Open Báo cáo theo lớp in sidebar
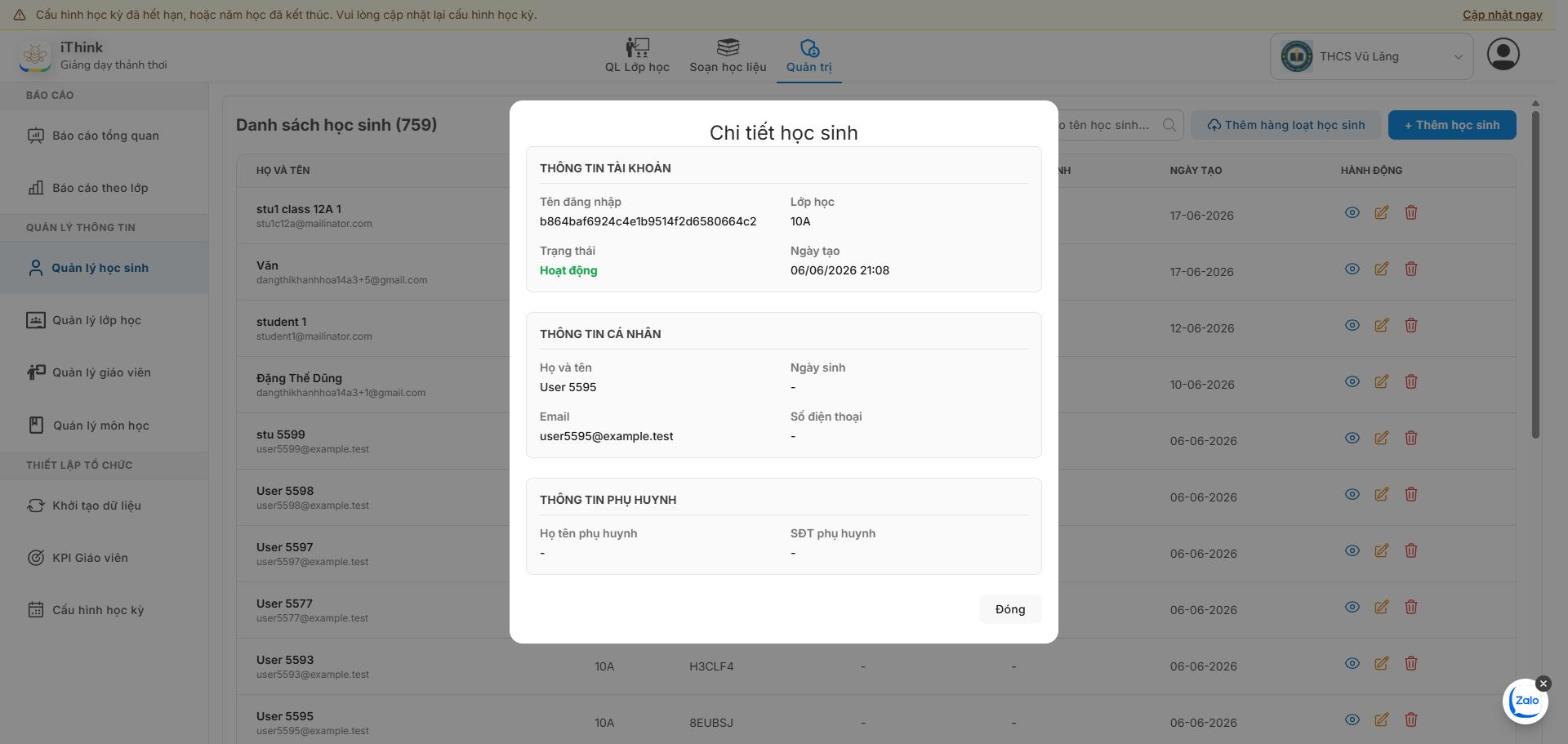This screenshot has height=744, width=1568. (104, 188)
